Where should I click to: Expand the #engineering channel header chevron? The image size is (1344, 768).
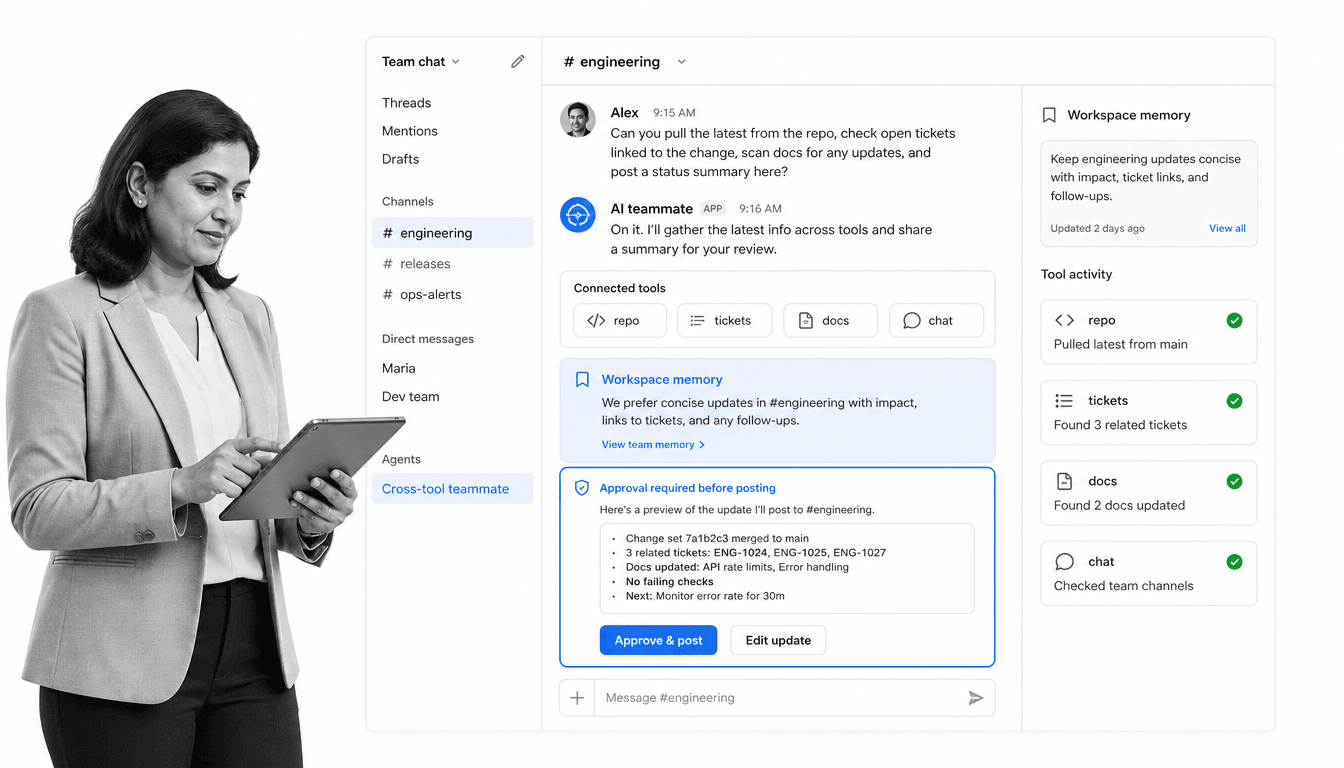point(682,62)
